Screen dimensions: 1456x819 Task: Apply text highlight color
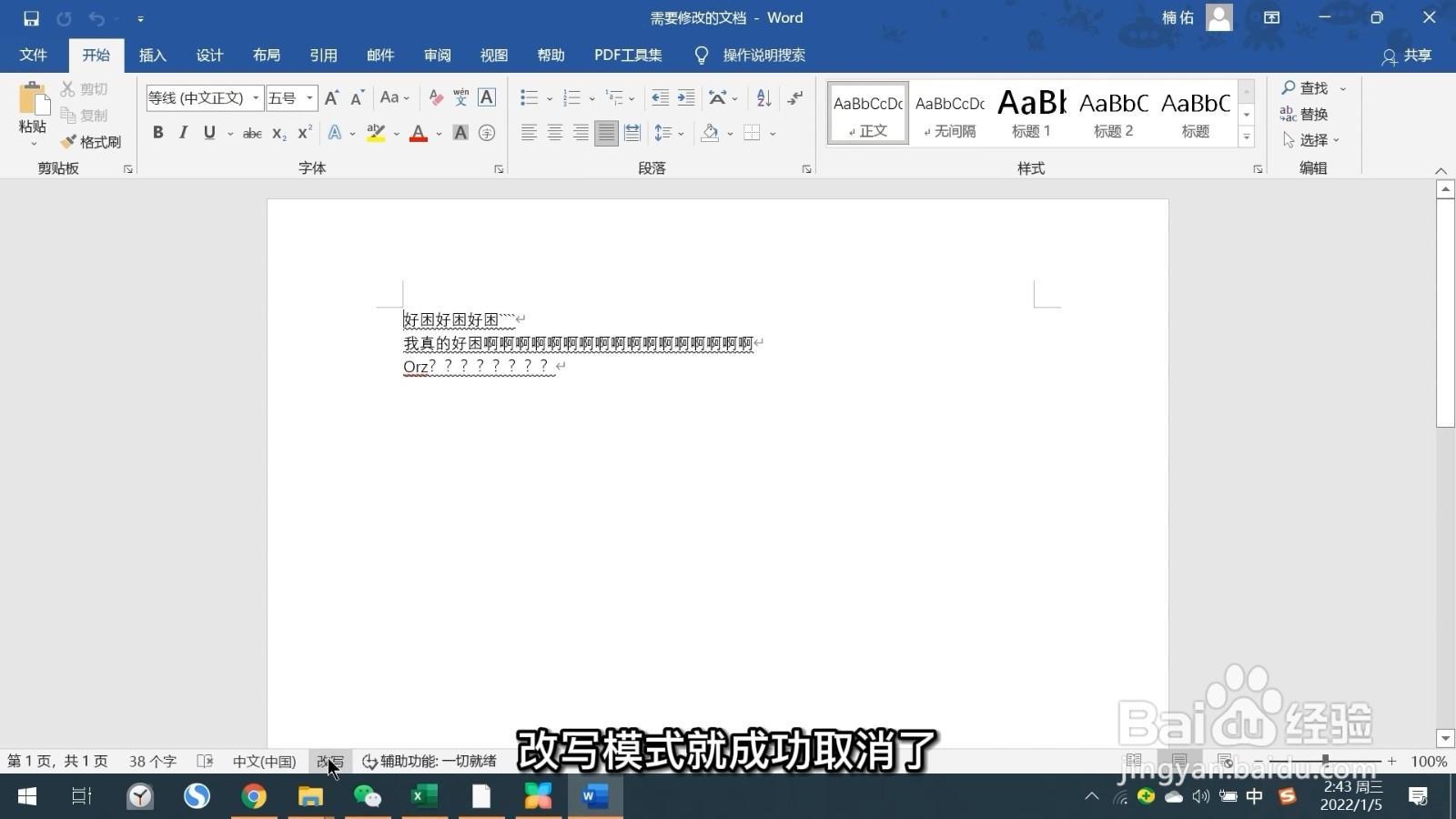(376, 133)
